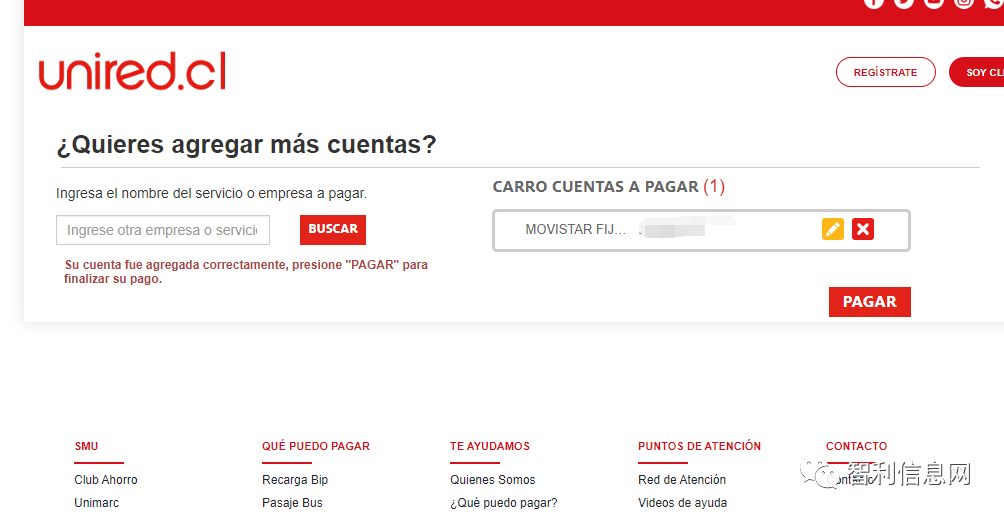Remove the MOVISTAR FIJ... account with the X icon
The width and height of the screenshot is (1004, 518).
(x=862, y=229)
